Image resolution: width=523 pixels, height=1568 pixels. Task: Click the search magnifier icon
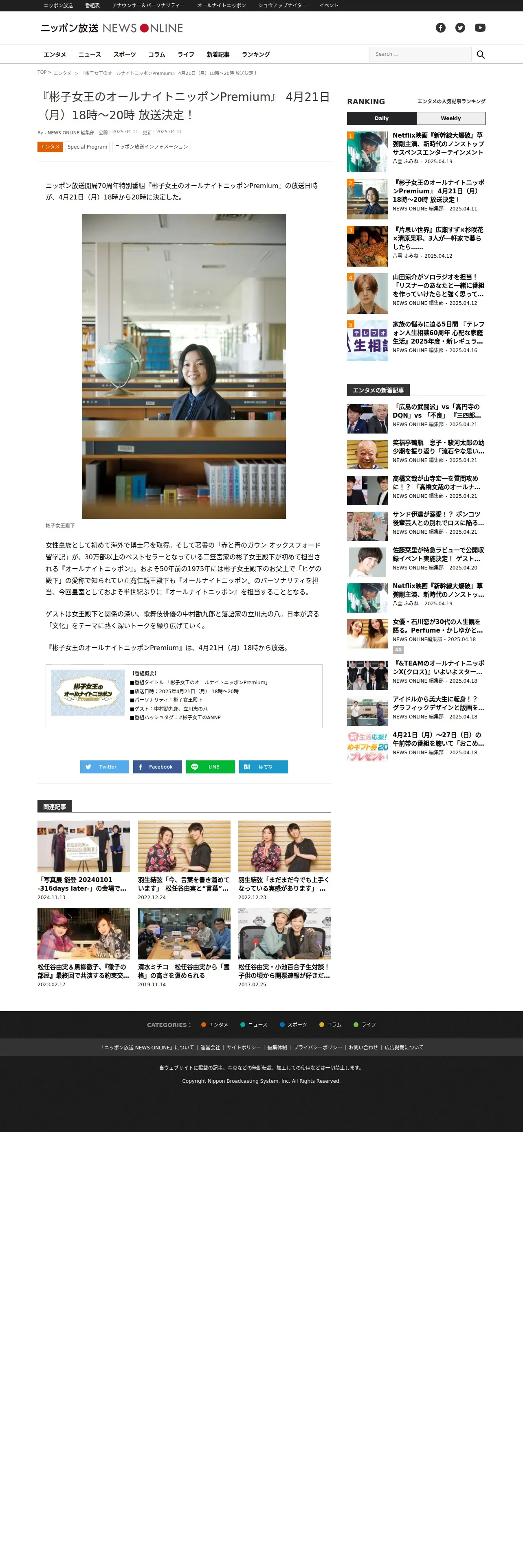pyautogui.click(x=480, y=54)
